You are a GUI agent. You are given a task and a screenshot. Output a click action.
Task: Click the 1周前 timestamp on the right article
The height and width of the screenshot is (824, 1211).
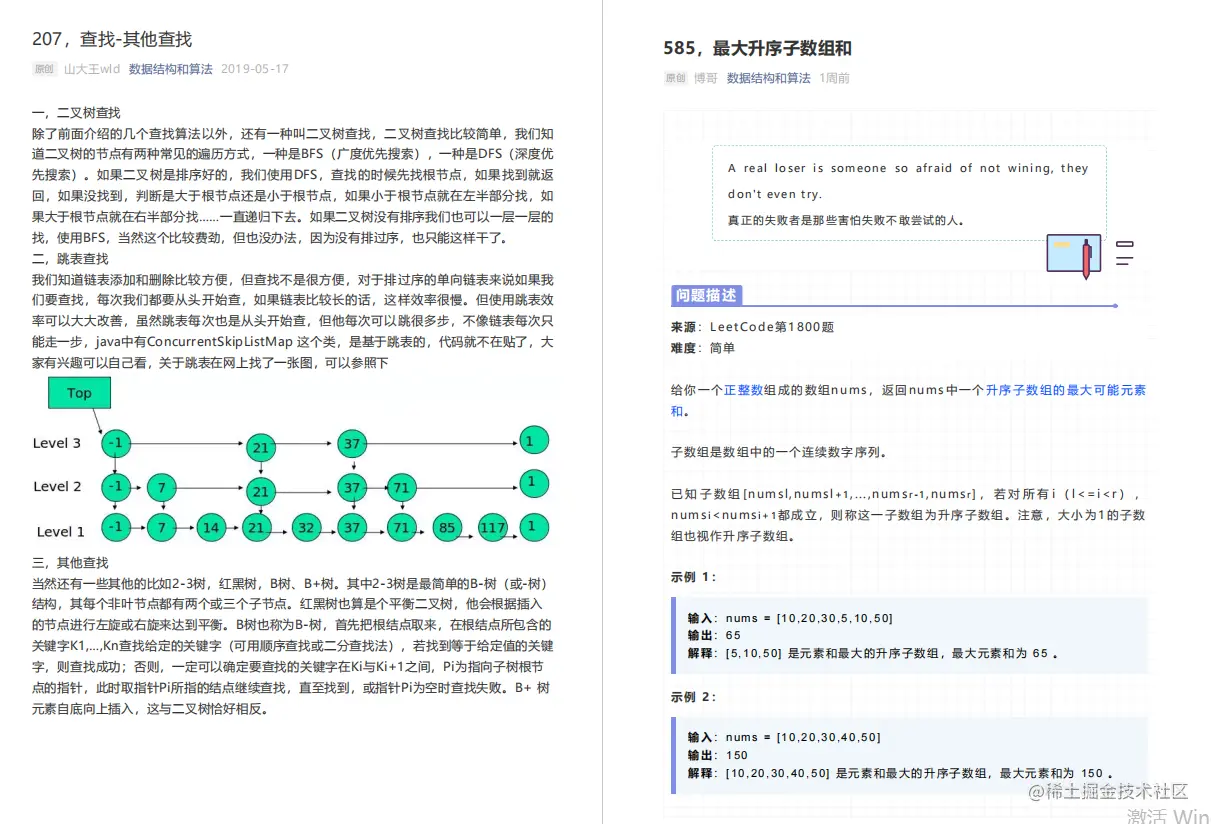(x=835, y=77)
